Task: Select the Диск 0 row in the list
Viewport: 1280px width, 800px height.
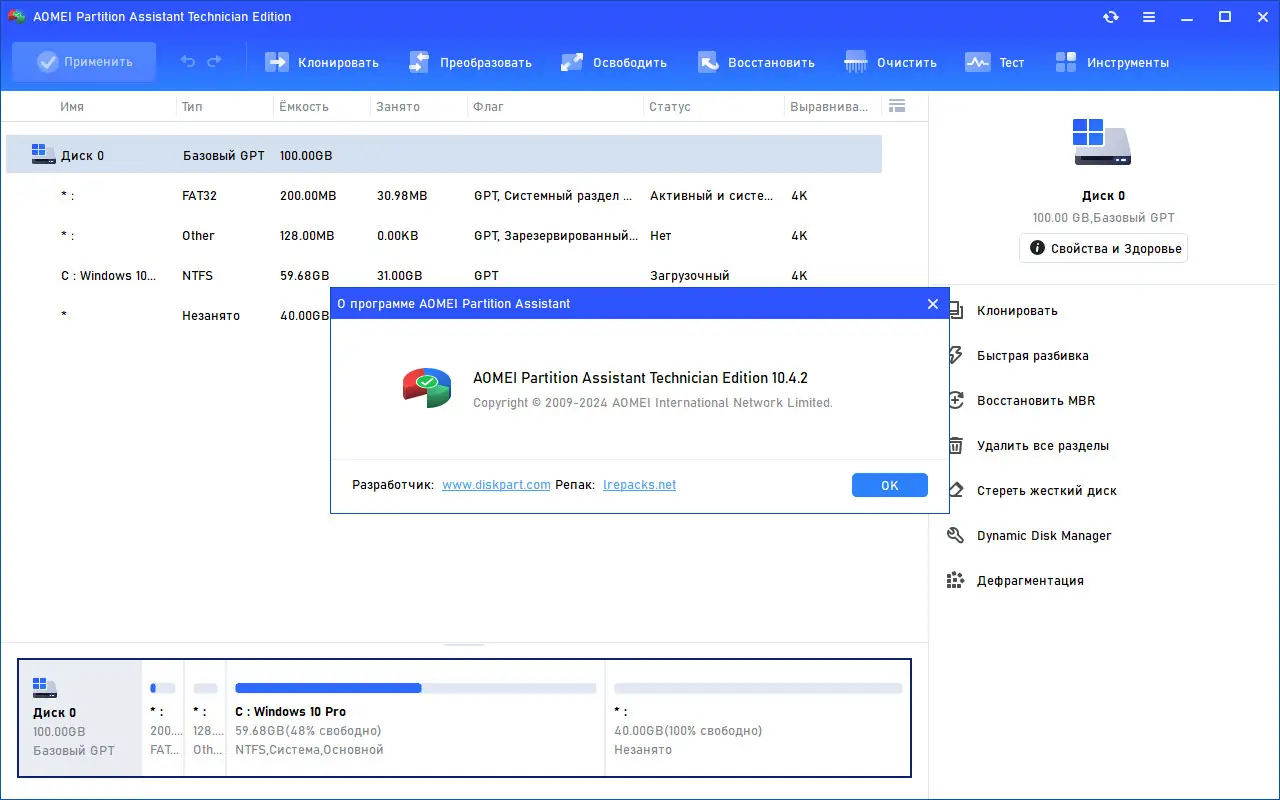Action: pyautogui.click(x=444, y=155)
